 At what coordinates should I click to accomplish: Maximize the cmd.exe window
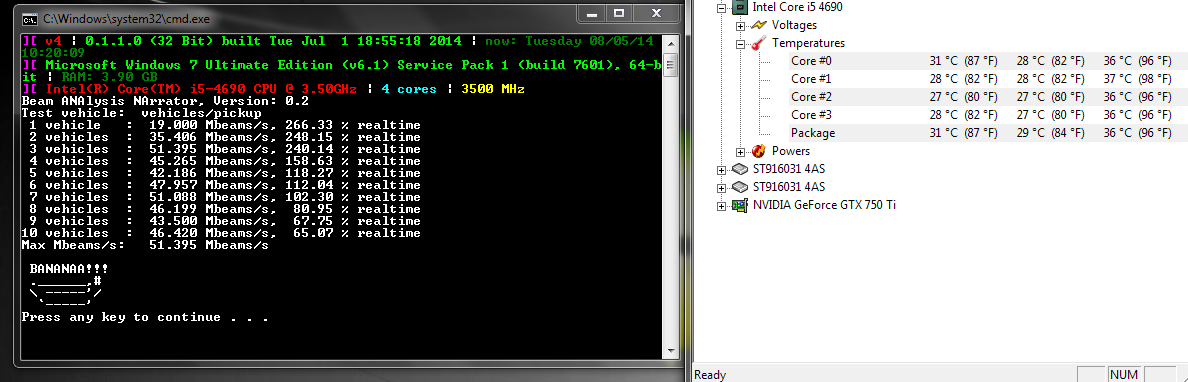click(619, 13)
